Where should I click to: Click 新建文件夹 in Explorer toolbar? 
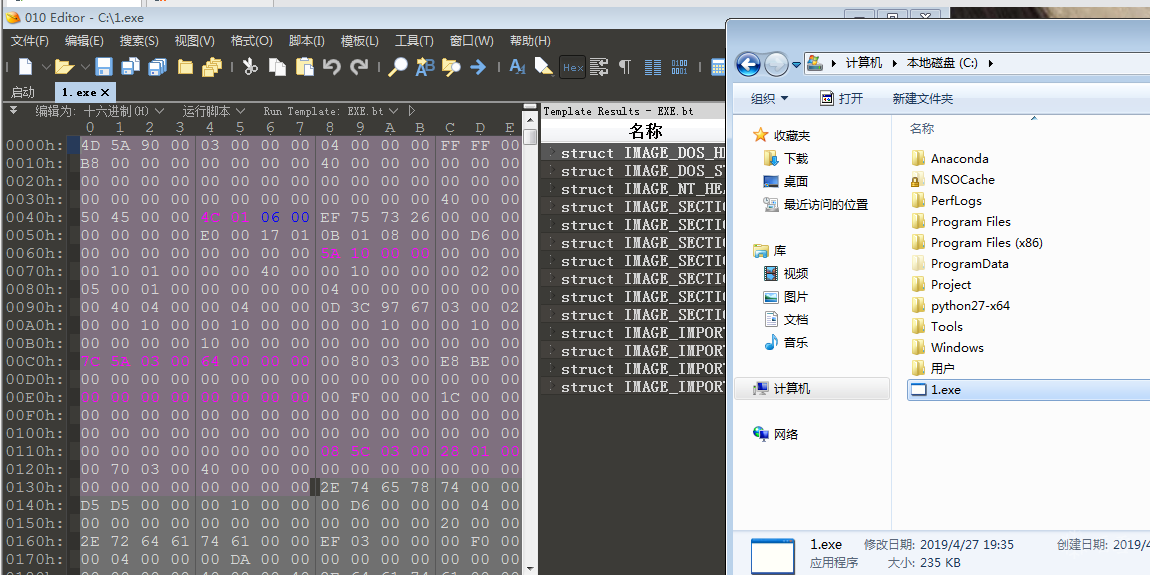pyautogui.click(x=923, y=98)
